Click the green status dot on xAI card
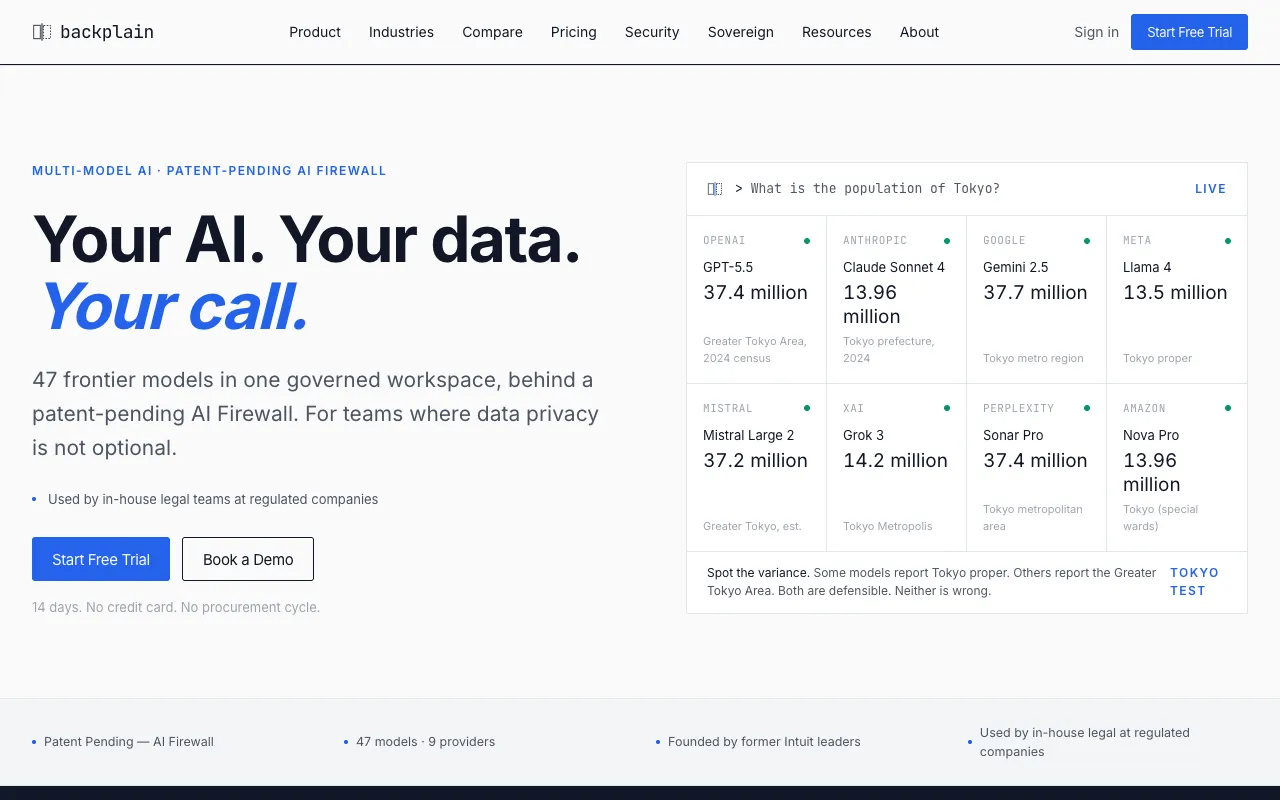The height and width of the screenshot is (800, 1280). coord(947,408)
